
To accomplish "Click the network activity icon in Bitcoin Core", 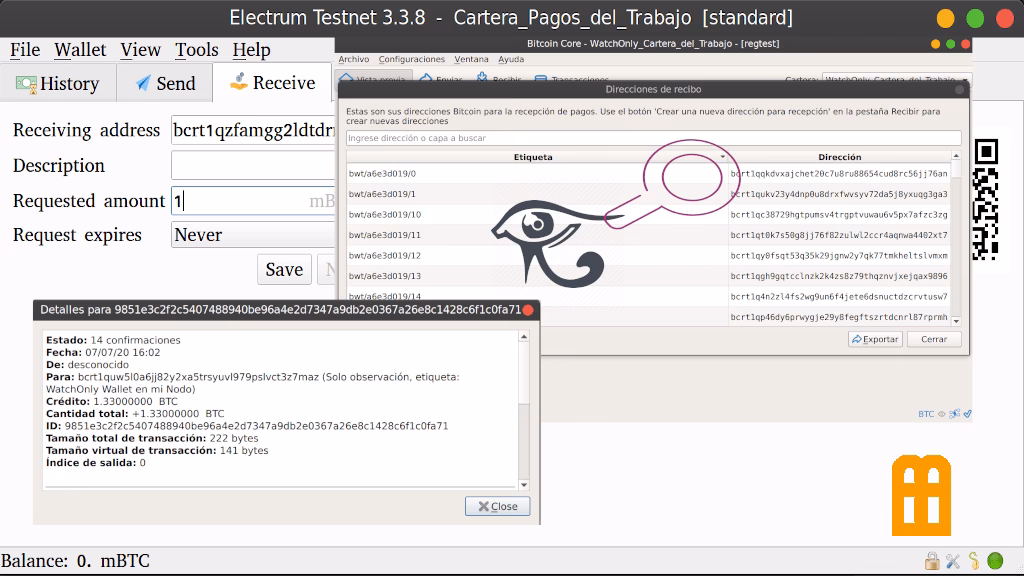I will 955,414.
